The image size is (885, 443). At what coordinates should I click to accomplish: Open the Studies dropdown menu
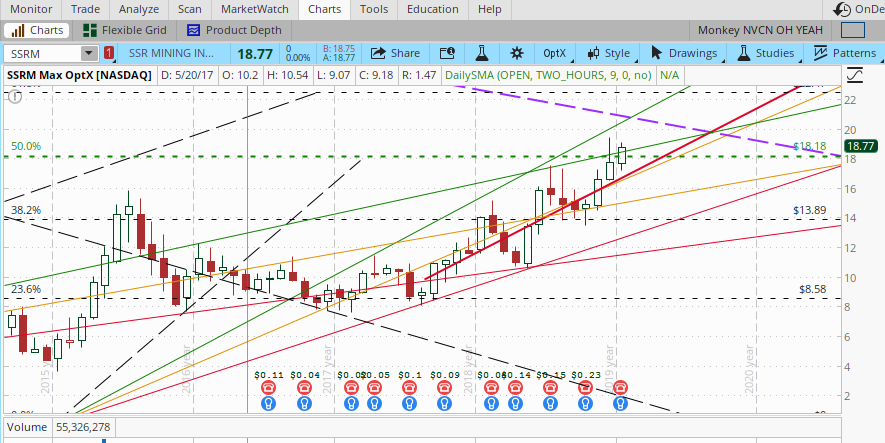pyautogui.click(x=765, y=53)
